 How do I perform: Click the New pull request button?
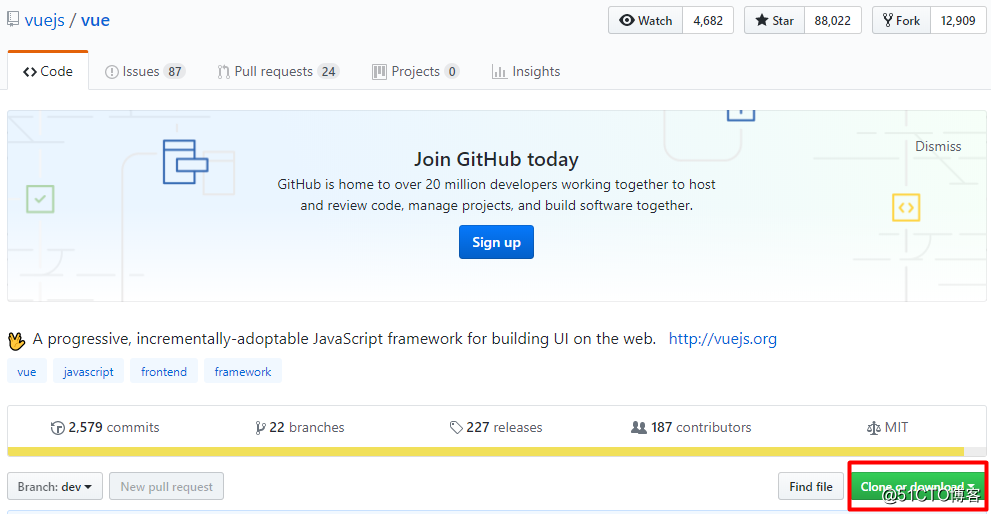click(x=166, y=486)
